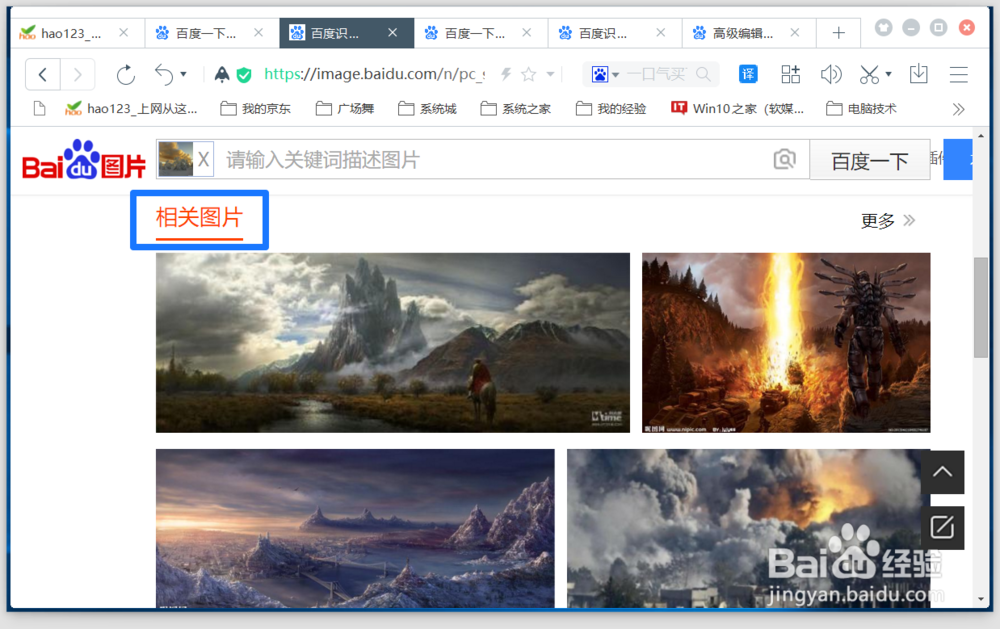Toggle page sound with speaker icon
Viewport: 1000px width, 629px height.
pos(831,75)
